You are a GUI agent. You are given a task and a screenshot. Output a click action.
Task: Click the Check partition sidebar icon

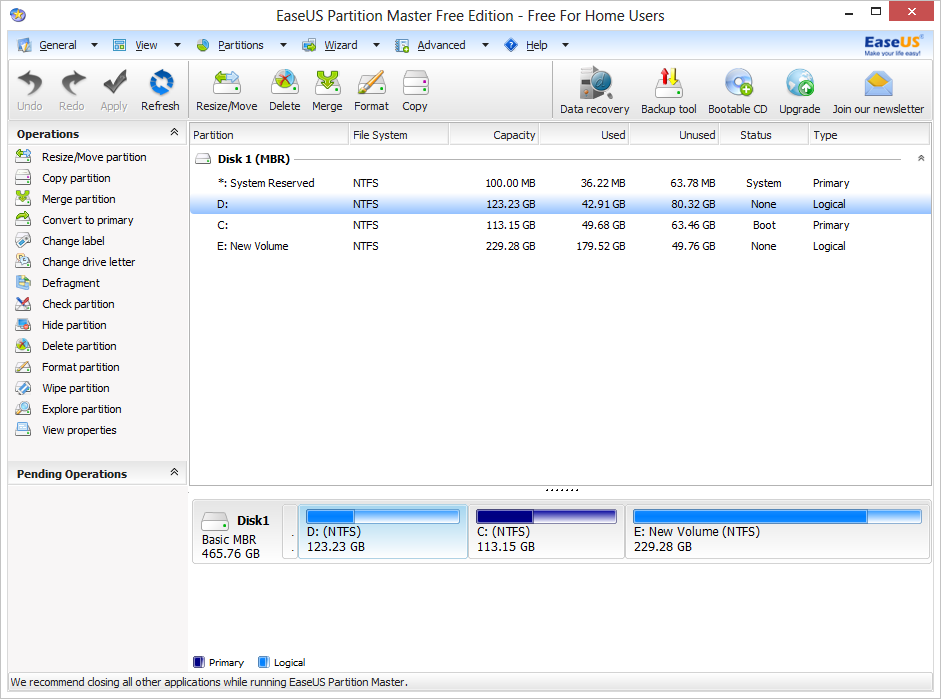[23, 304]
